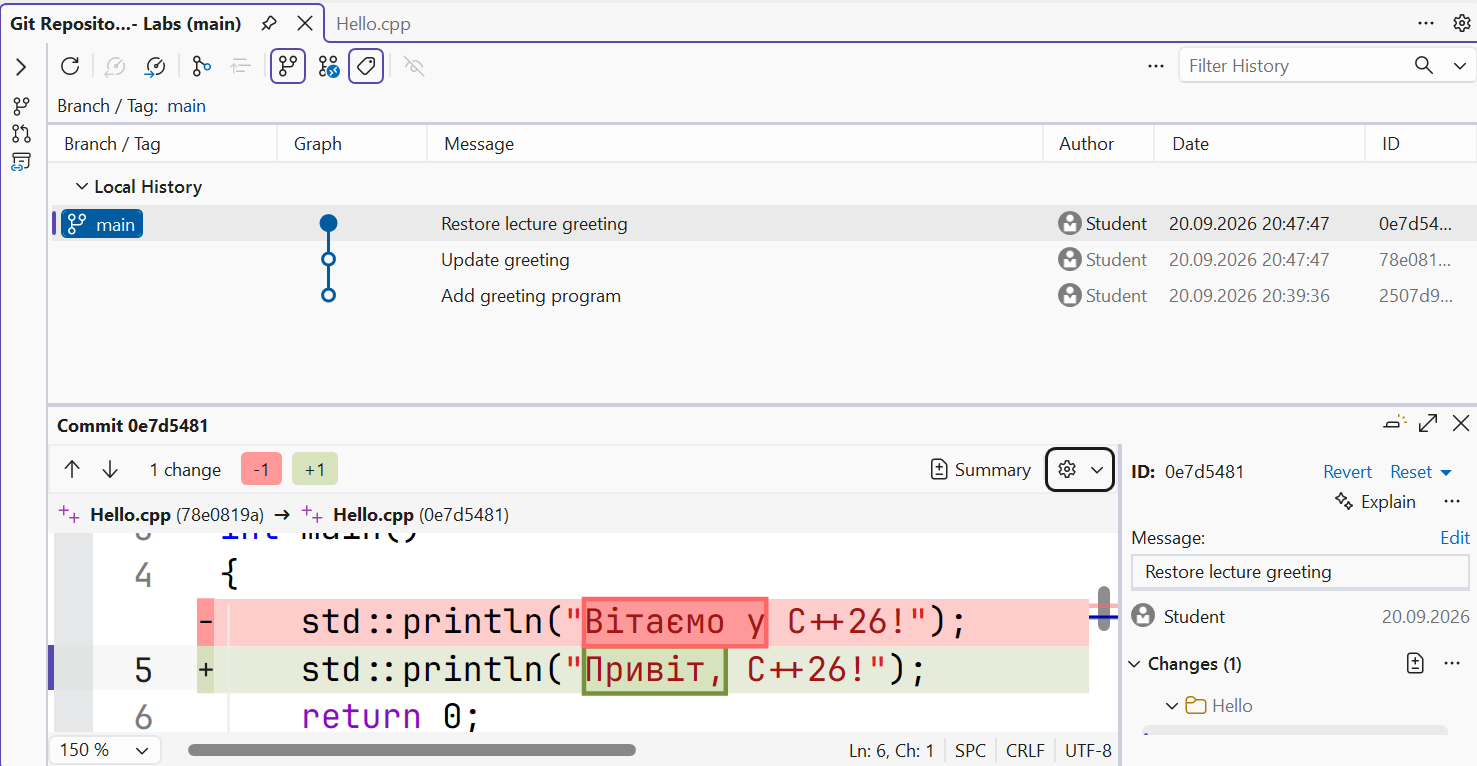Open the 150 % zoom dropdown
Image resolution: width=1477 pixels, height=766 pixels.
[104, 750]
